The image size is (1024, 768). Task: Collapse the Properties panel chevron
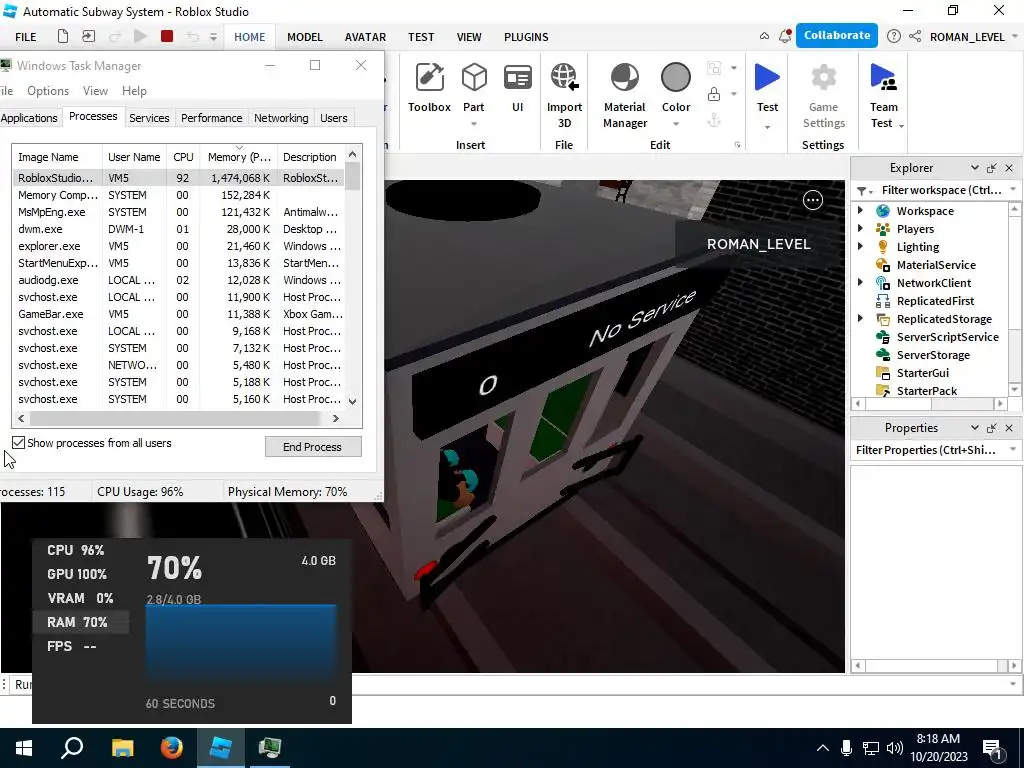coord(974,428)
